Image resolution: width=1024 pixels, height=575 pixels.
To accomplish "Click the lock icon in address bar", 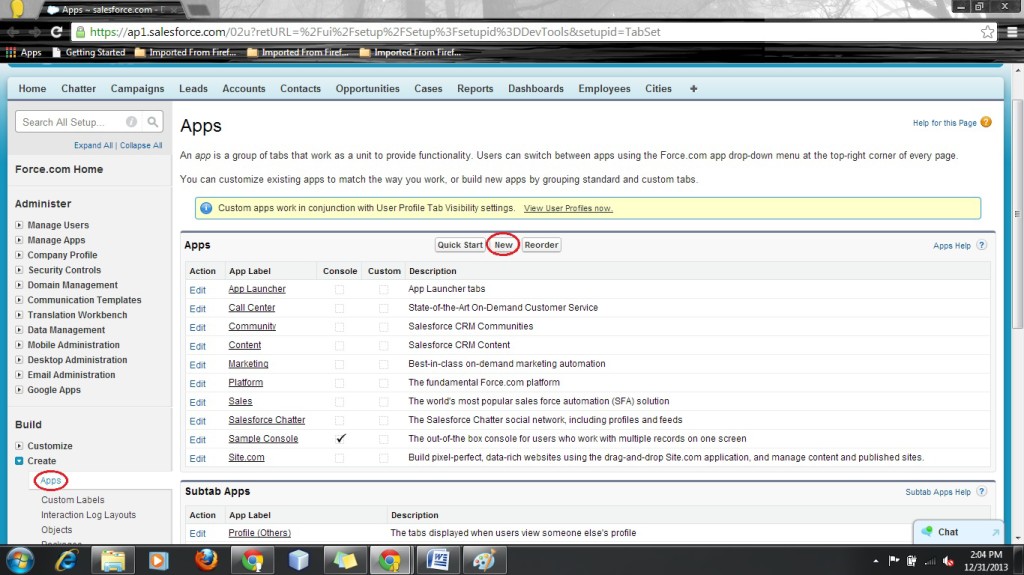I will tap(80, 31).
